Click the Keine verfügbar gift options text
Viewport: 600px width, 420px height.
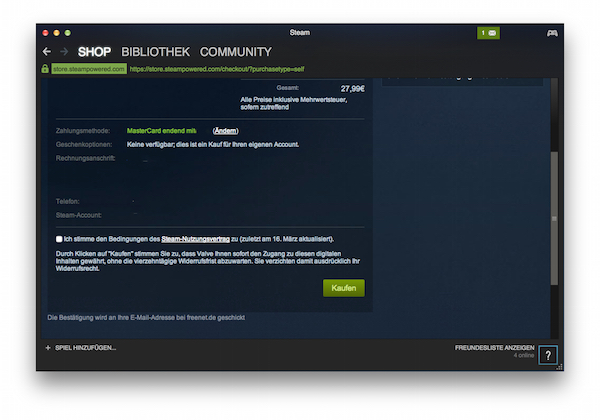[213, 145]
